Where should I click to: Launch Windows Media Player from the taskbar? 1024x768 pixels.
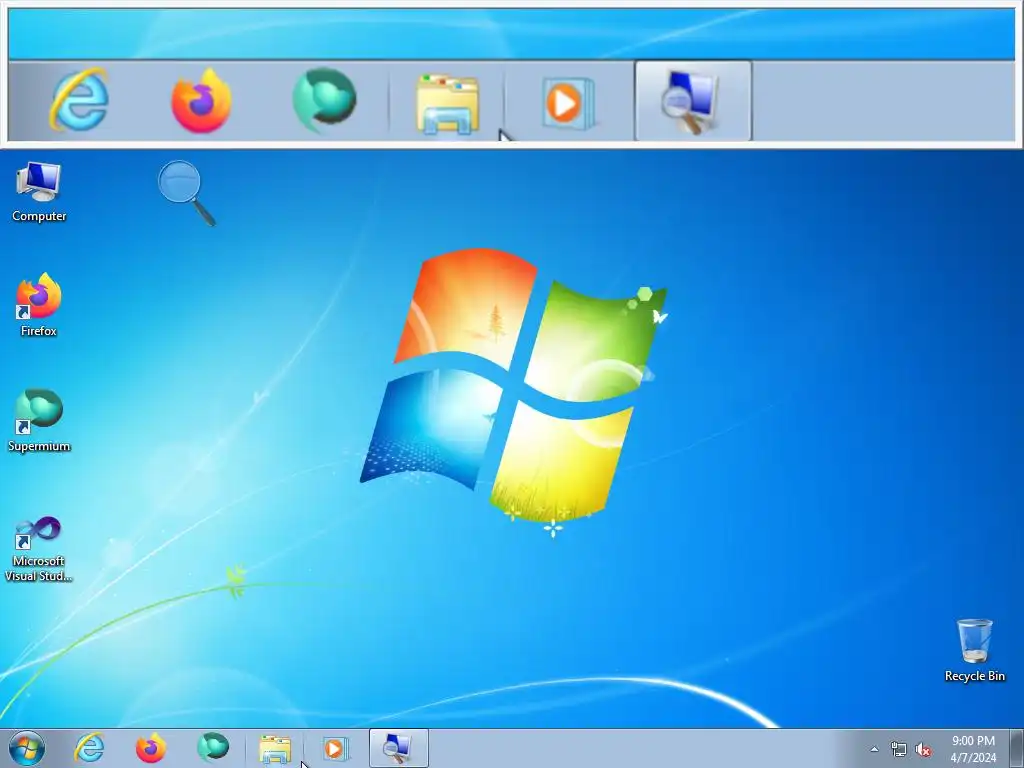[x=335, y=748]
